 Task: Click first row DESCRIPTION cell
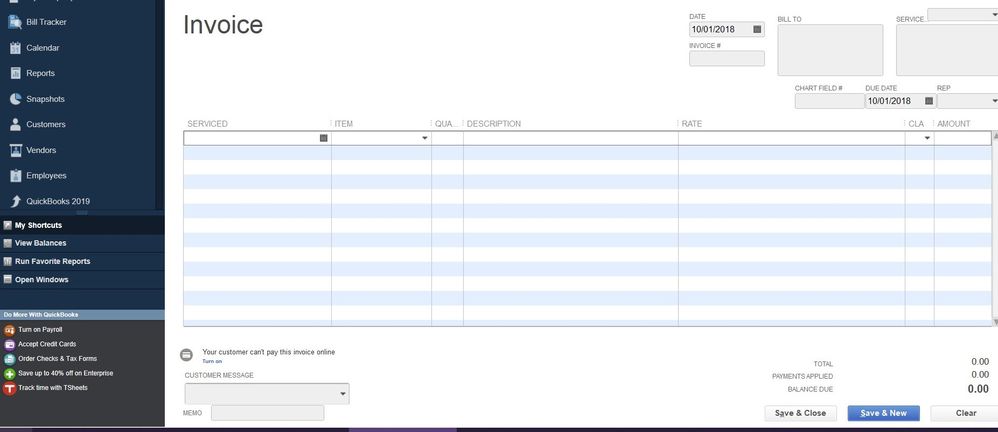coord(570,138)
